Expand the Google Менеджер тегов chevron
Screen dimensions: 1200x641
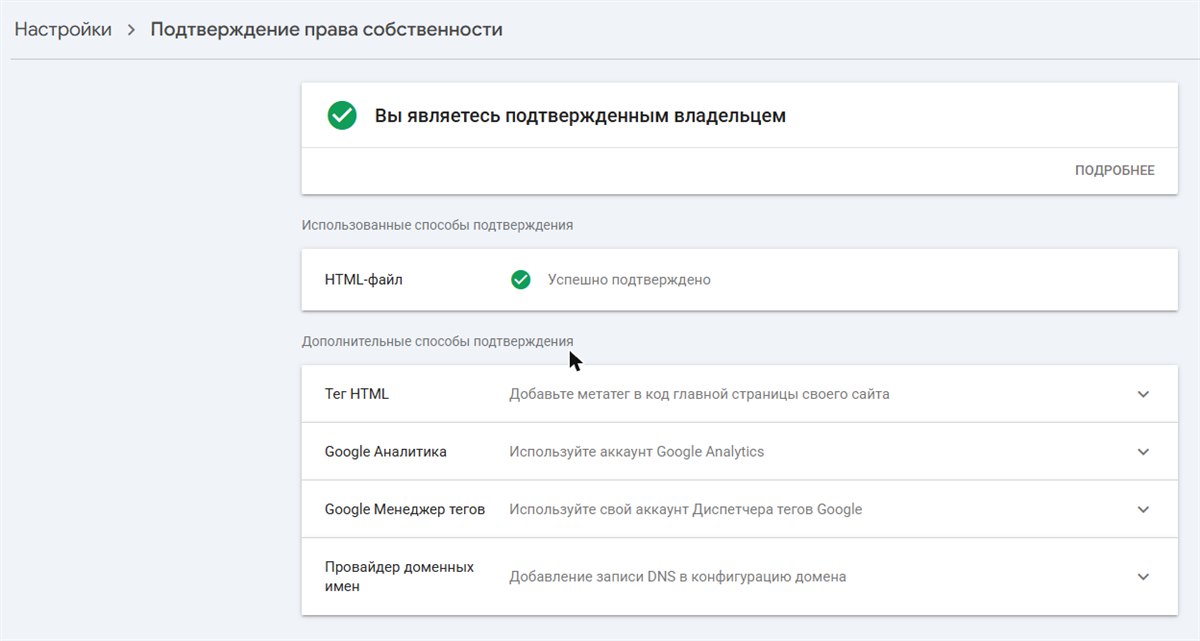click(1144, 510)
